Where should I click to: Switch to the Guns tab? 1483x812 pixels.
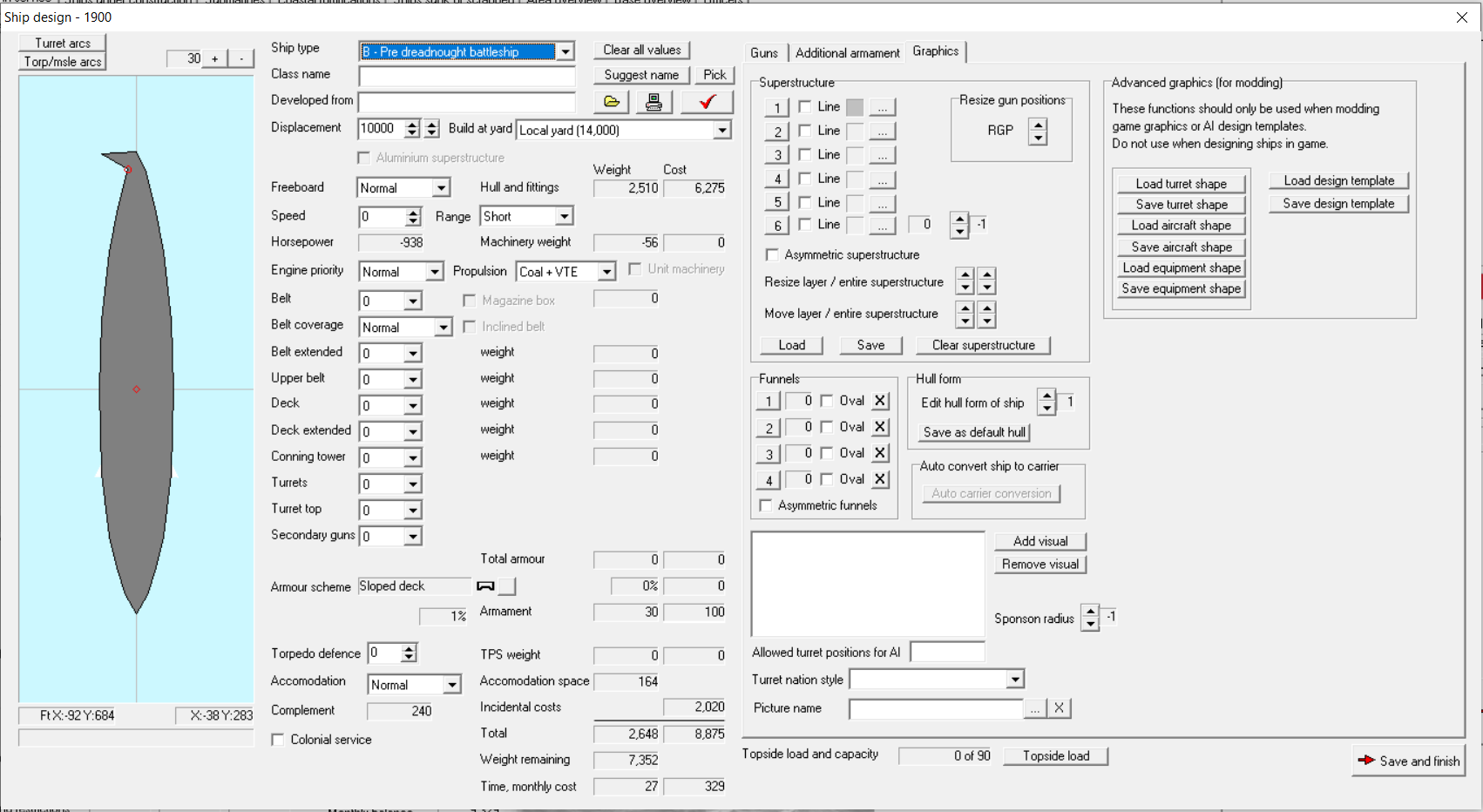click(x=764, y=53)
